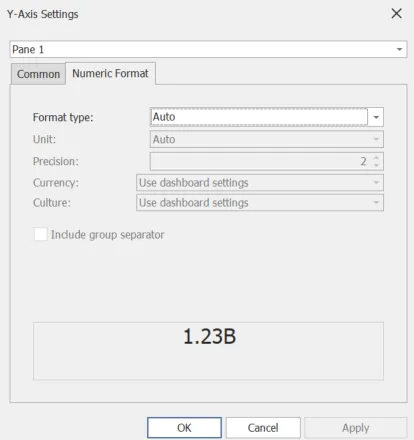The image size is (414, 440).
Task: Select the Numeric Format tab
Action: pyautogui.click(x=110, y=73)
